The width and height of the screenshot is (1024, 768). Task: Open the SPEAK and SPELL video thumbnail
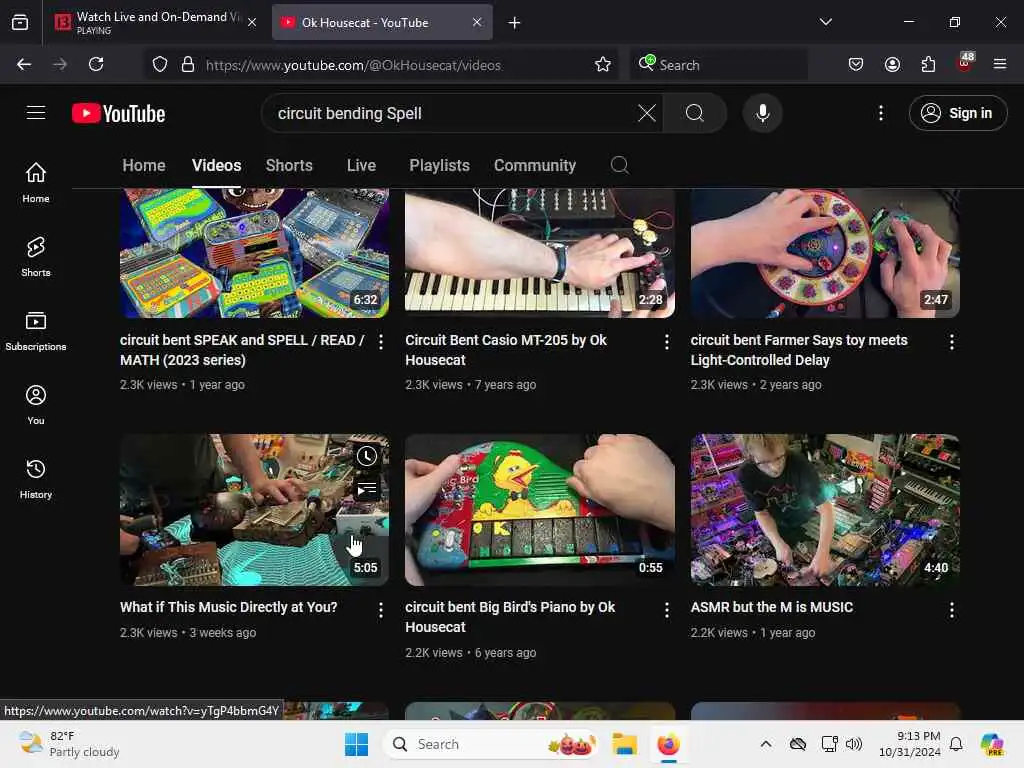(254, 253)
